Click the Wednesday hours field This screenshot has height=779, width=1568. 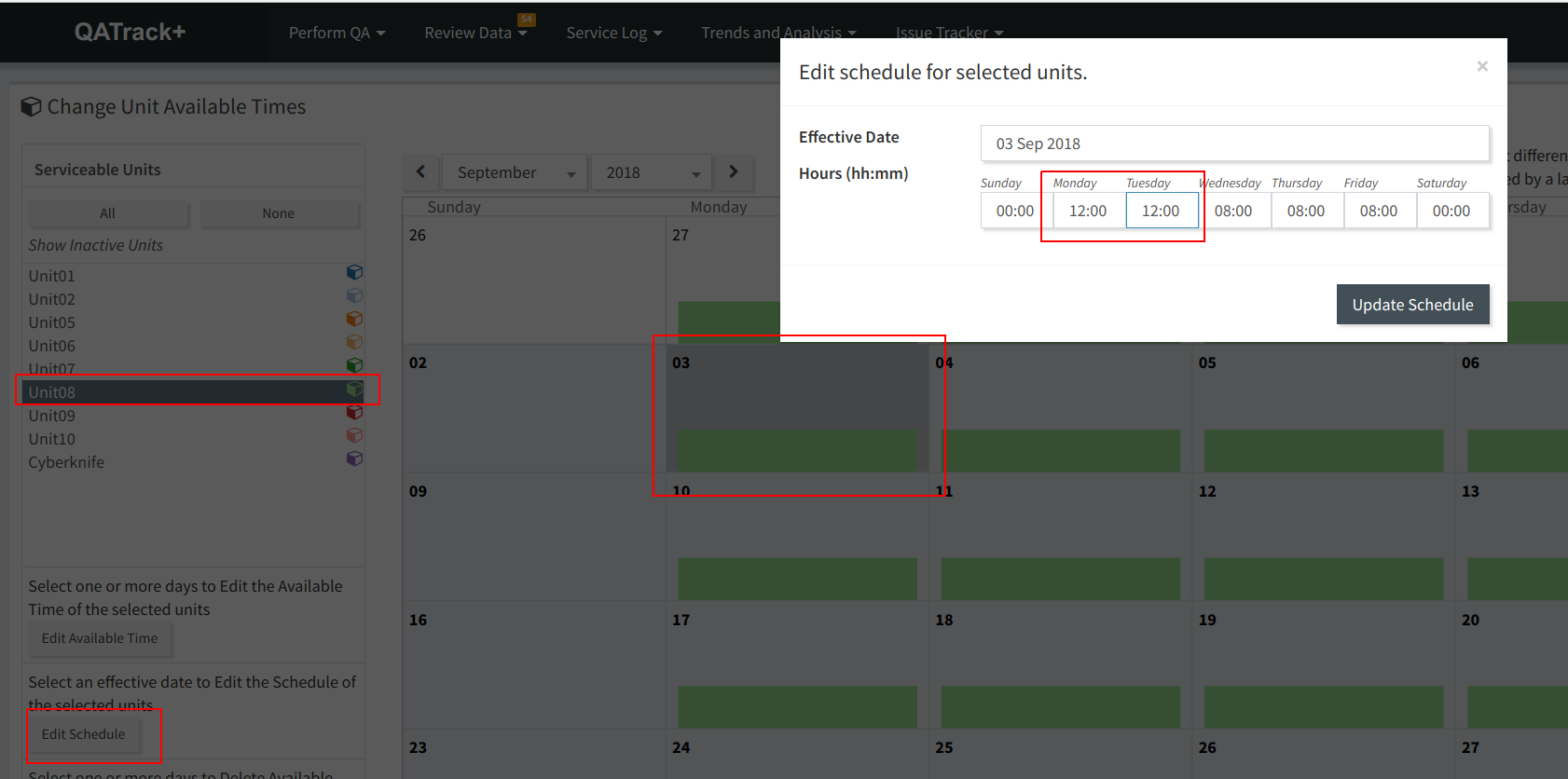tap(1234, 211)
